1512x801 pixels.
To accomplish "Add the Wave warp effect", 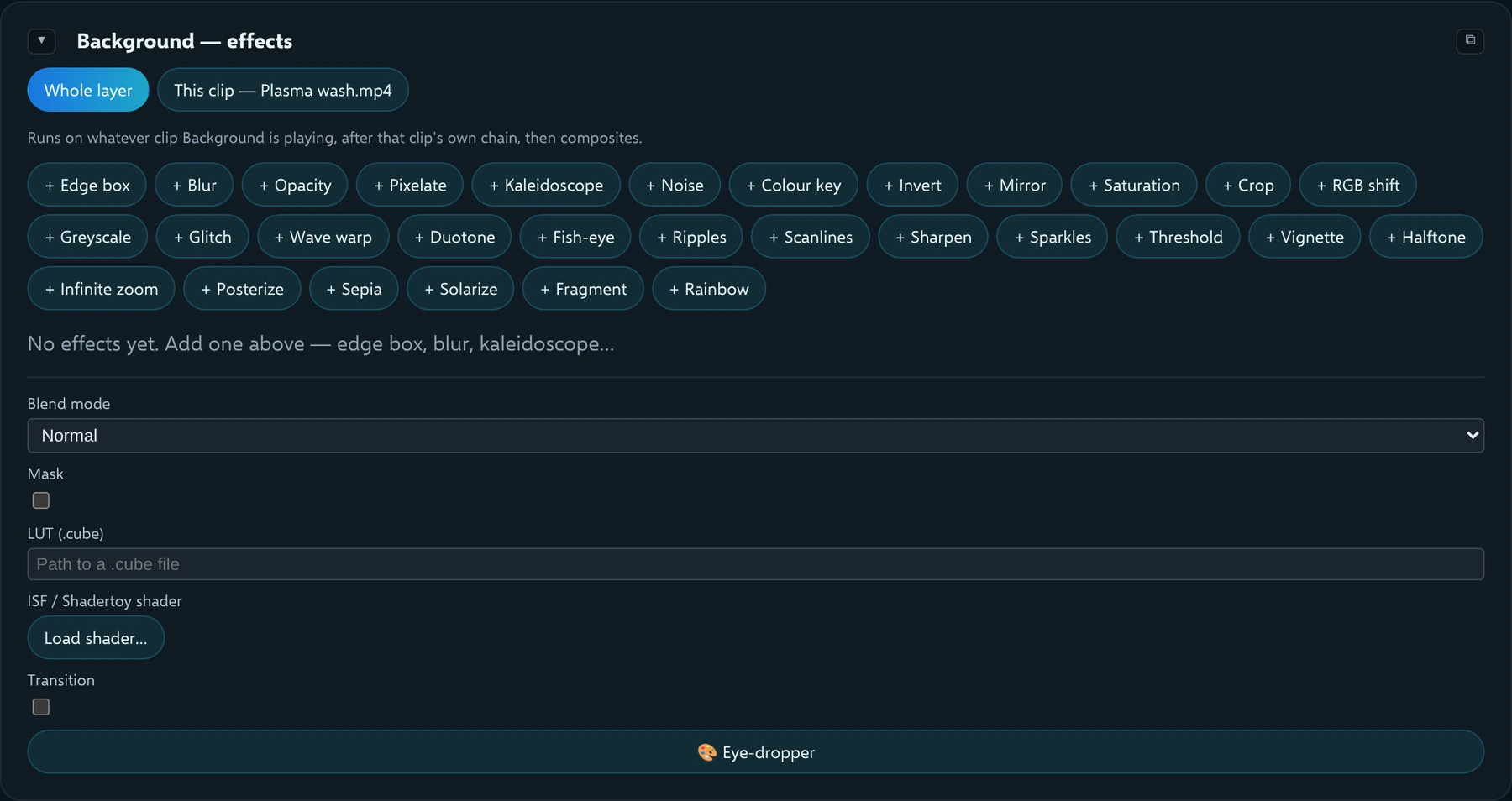I will tap(323, 237).
